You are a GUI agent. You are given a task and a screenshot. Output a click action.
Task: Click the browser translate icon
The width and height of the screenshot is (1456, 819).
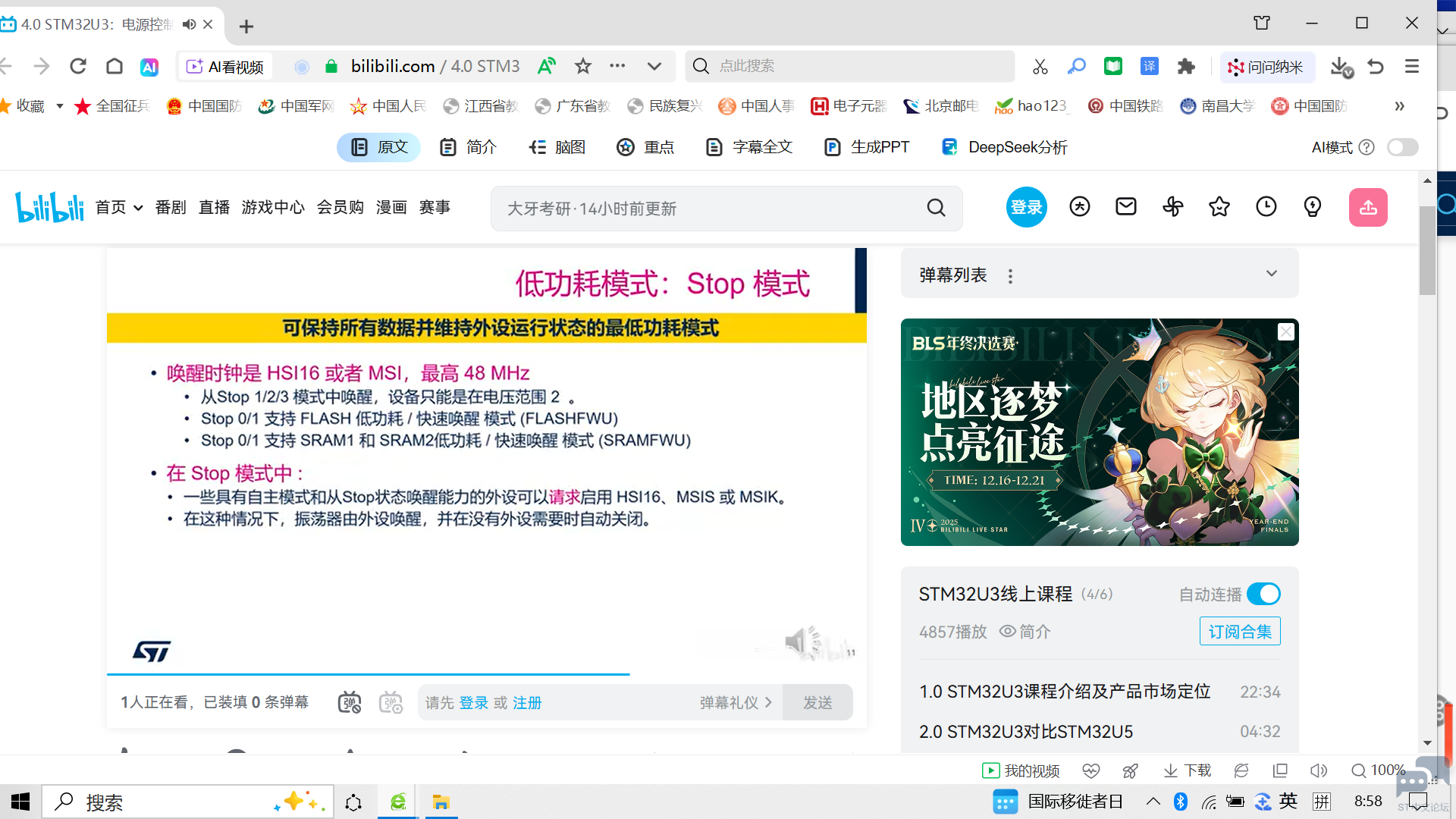coord(1149,67)
